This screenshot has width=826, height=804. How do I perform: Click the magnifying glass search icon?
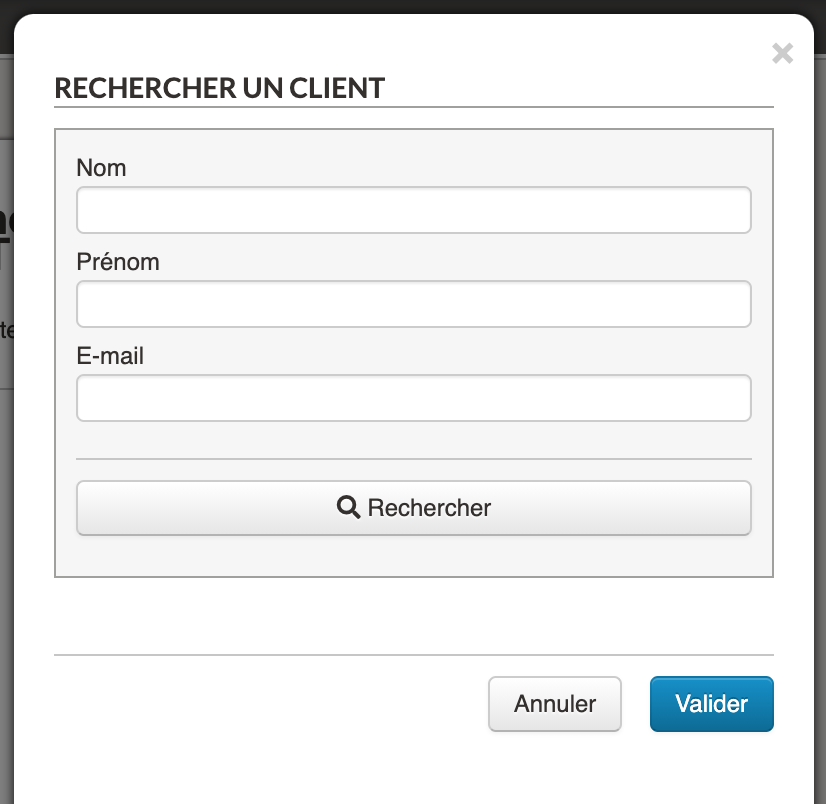(x=348, y=507)
